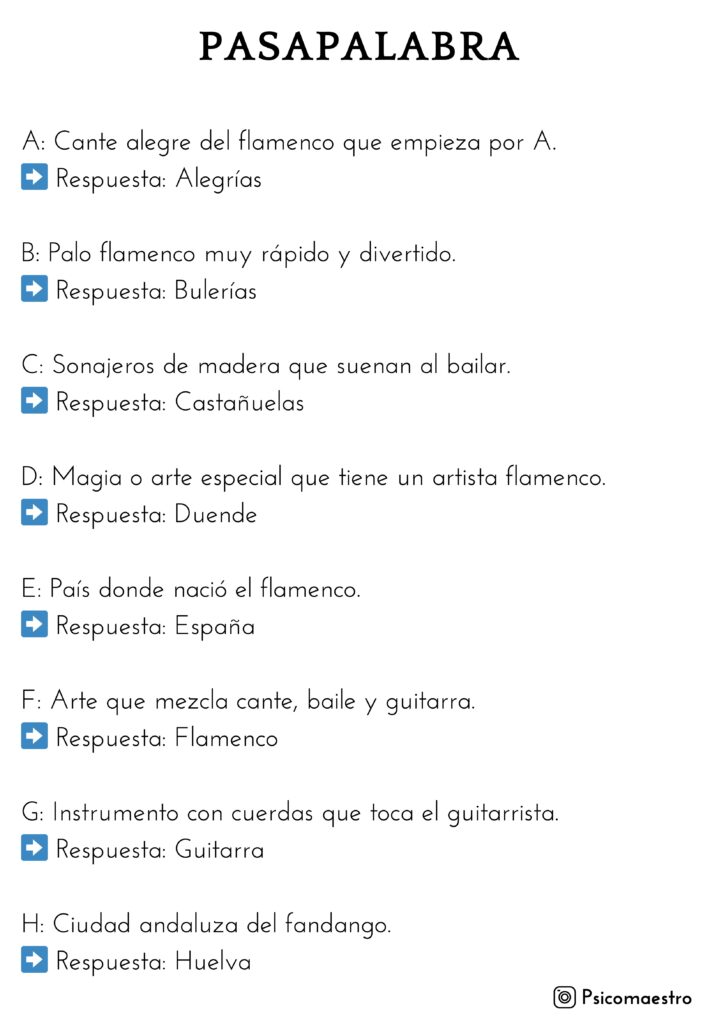Click the blue arrow beside Duende answer

point(34,514)
